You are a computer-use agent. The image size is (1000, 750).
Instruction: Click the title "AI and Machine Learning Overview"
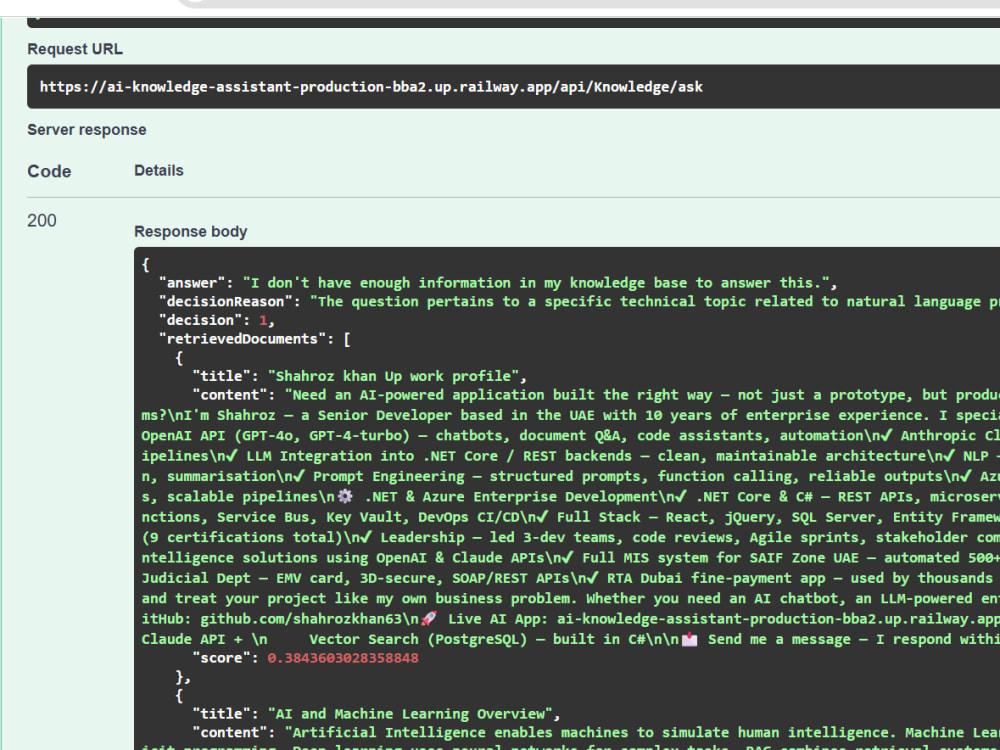coord(409,714)
